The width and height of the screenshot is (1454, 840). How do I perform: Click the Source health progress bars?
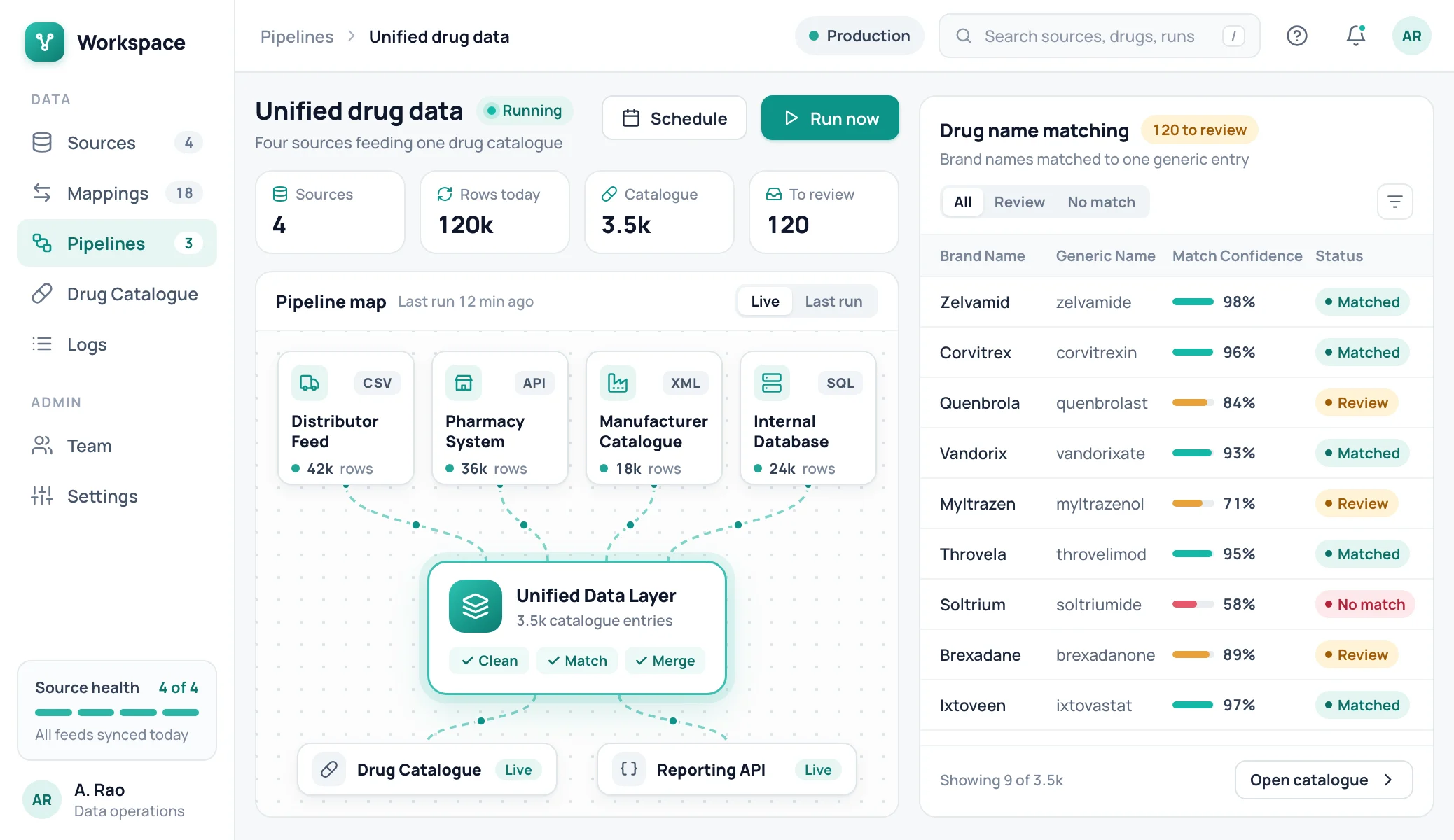coord(117,713)
